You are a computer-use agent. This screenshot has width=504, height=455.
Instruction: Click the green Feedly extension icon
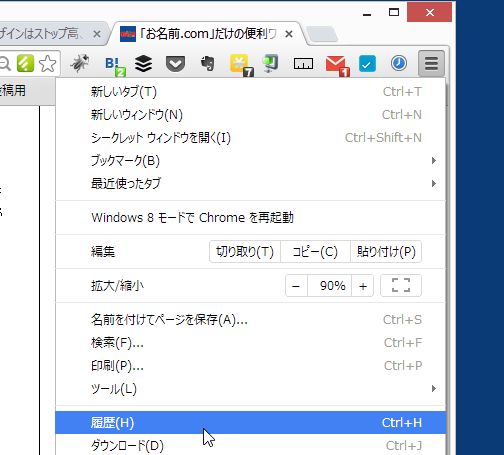tap(25, 63)
